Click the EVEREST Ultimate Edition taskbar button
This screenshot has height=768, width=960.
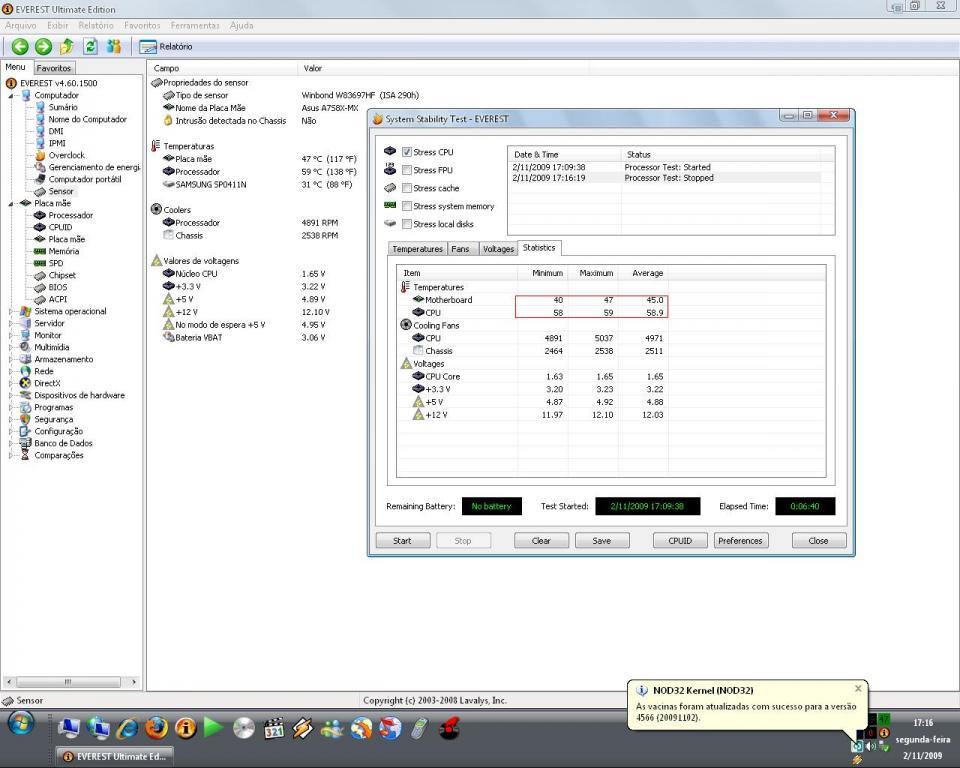(115, 756)
